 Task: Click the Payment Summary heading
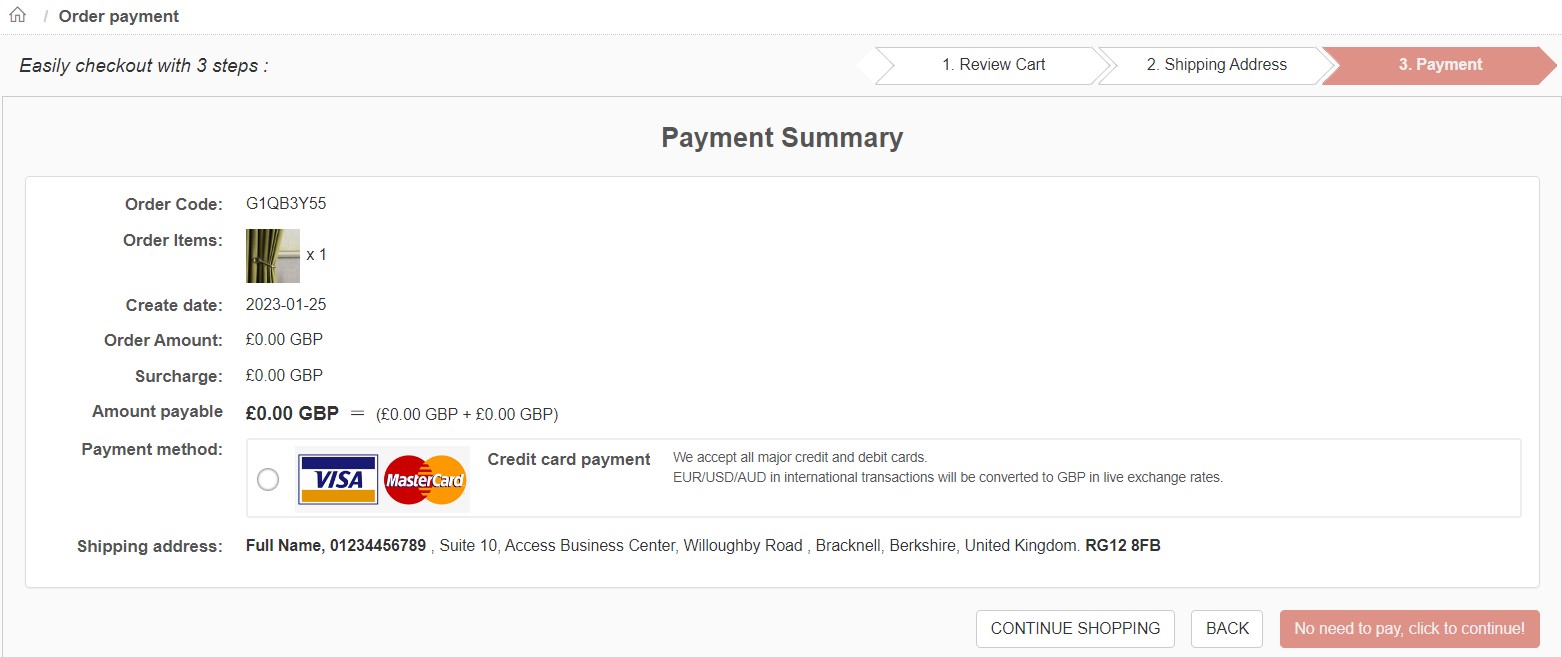781,138
